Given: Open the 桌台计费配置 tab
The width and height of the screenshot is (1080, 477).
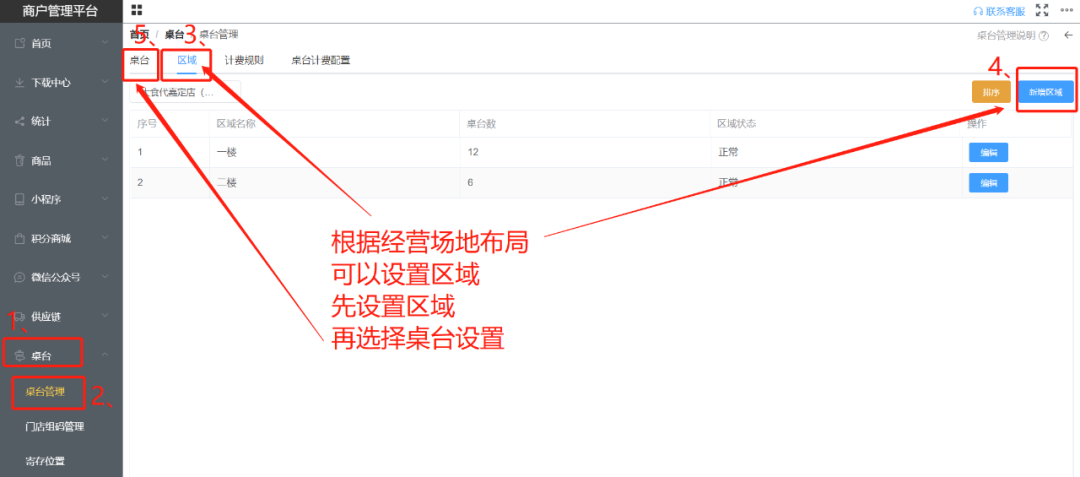Looking at the screenshot, I should (320, 61).
